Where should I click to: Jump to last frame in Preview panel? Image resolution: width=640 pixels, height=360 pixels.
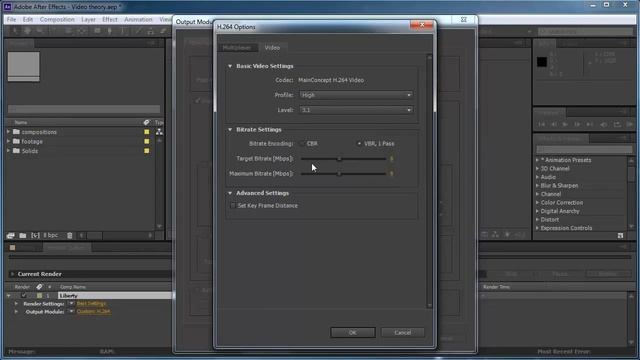pyautogui.click(x=590, y=124)
